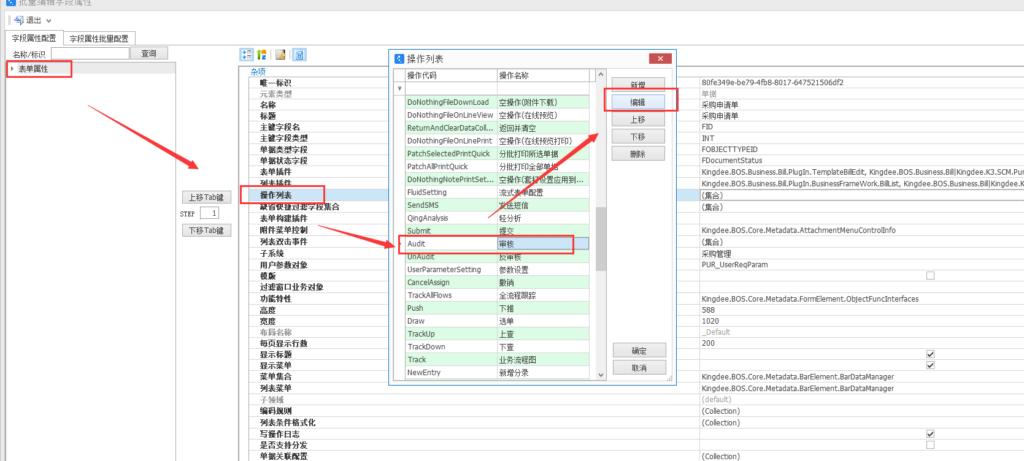The height and width of the screenshot is (461, 1024).
Task: Open the dropdown arrow next to 退出
Action: [49, 21]
